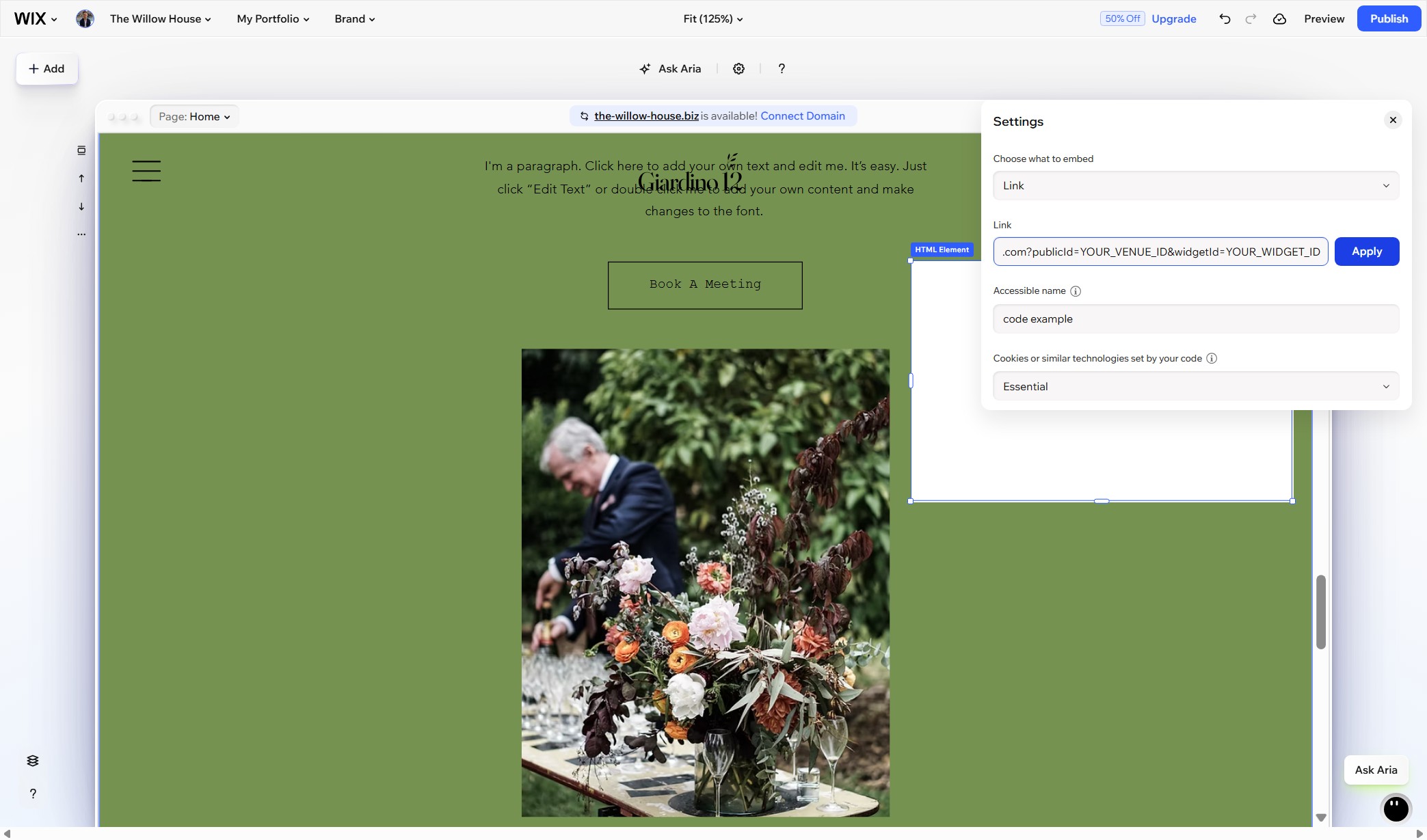The width and height of the screenshot is (1427, 840).
Task: Open the editor settings gear icon
Action: coord(738,69)
